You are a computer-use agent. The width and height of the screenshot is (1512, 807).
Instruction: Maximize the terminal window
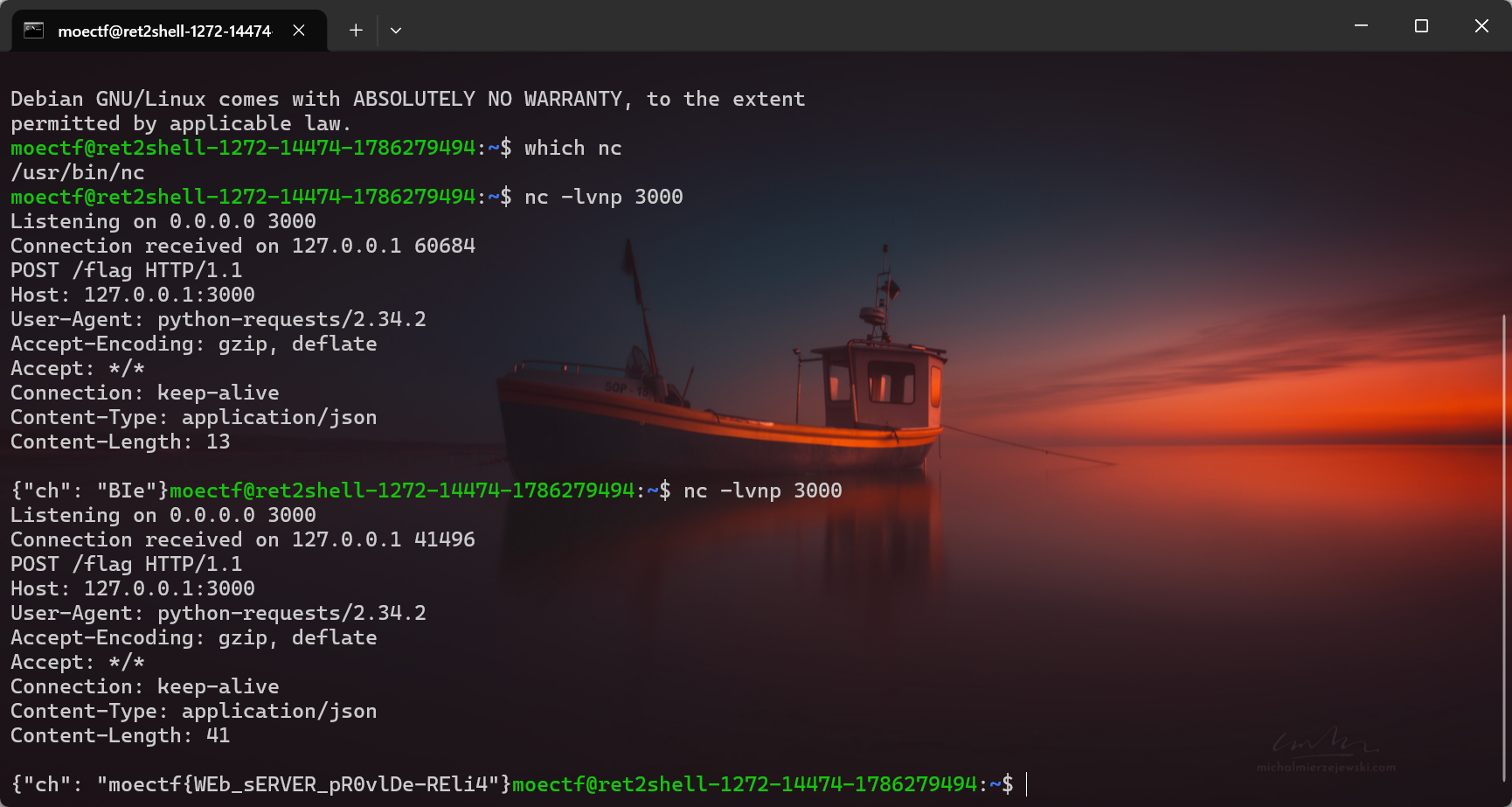tap(1421, 26)
